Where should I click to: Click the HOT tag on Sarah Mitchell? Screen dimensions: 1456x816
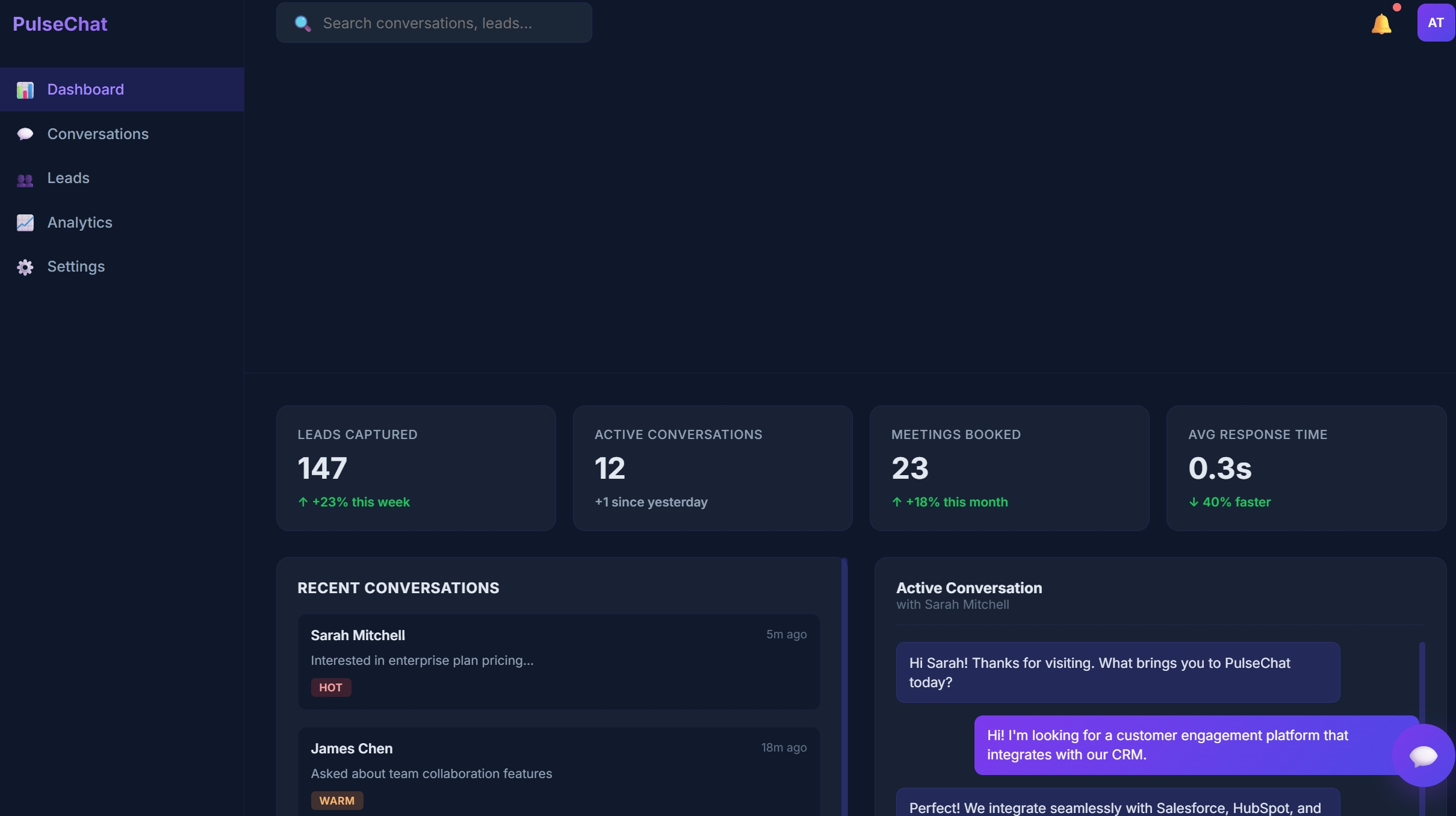330,687
